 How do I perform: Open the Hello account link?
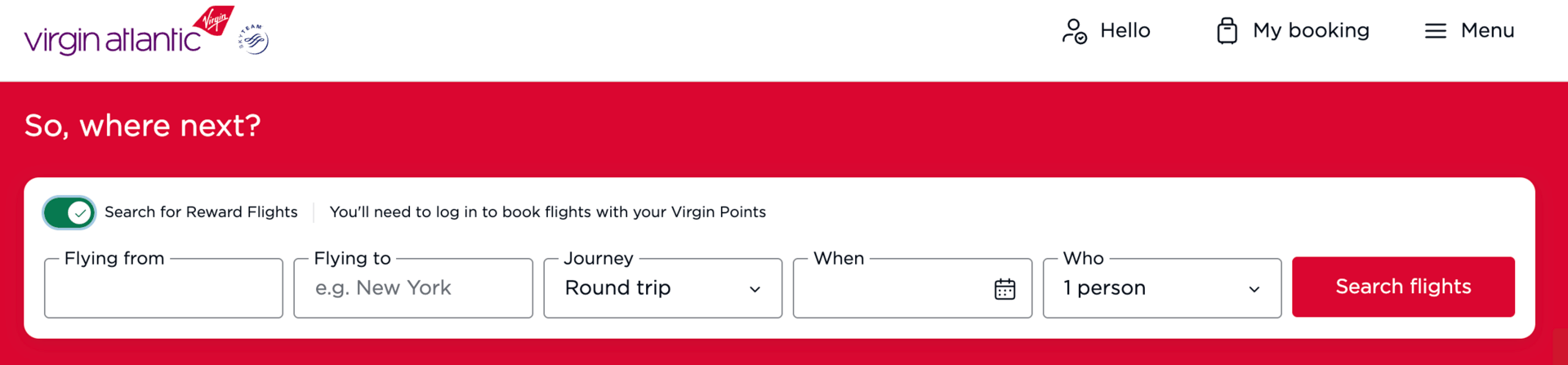click(x=1125, y=31)
